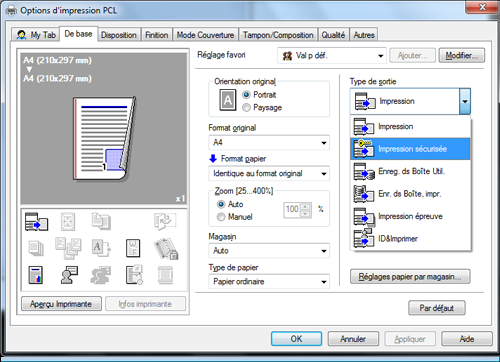500x362 pixels.
Task: Click the zoom value up spinner arrow
Action: point(306,206)
